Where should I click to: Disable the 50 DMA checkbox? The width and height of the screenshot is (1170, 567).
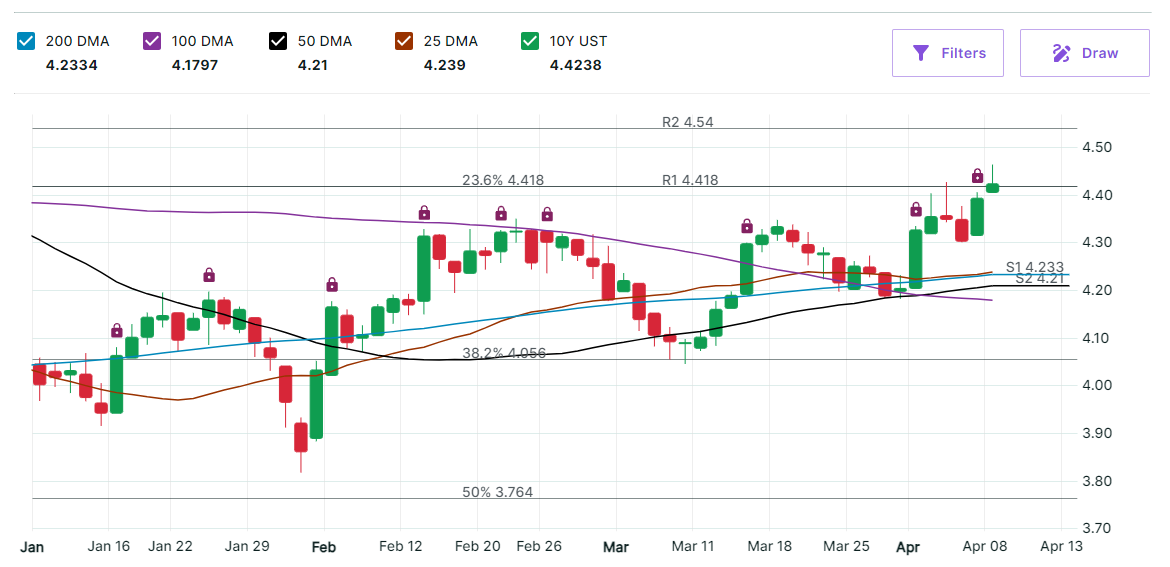coord(277,41)
